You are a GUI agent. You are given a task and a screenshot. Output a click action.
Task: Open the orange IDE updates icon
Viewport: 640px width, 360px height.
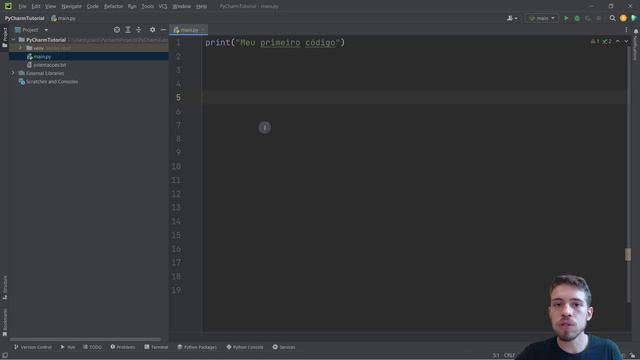coord(623,18)
